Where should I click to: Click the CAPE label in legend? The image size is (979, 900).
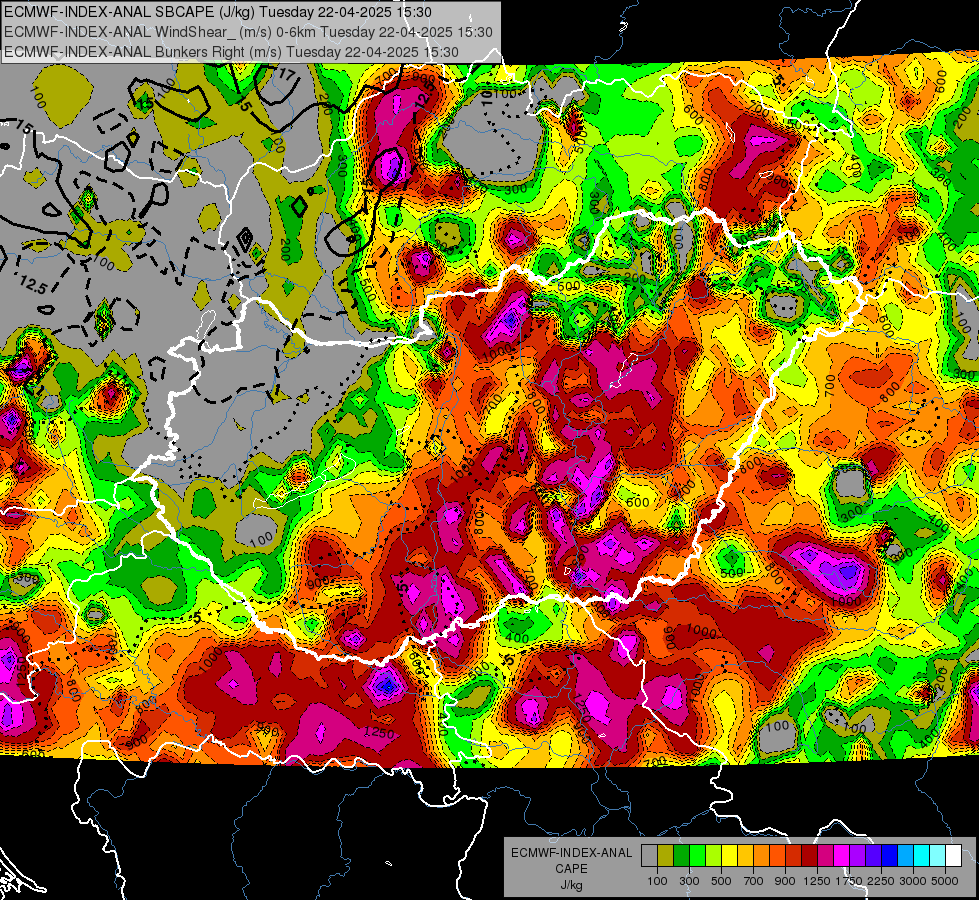click(x=571, y=869)
